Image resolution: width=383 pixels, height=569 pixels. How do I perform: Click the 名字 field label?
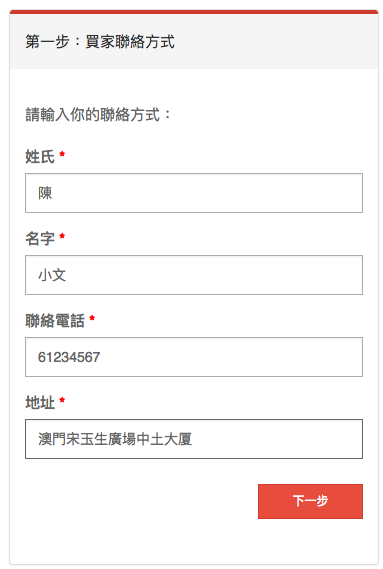tap(40, 239)
